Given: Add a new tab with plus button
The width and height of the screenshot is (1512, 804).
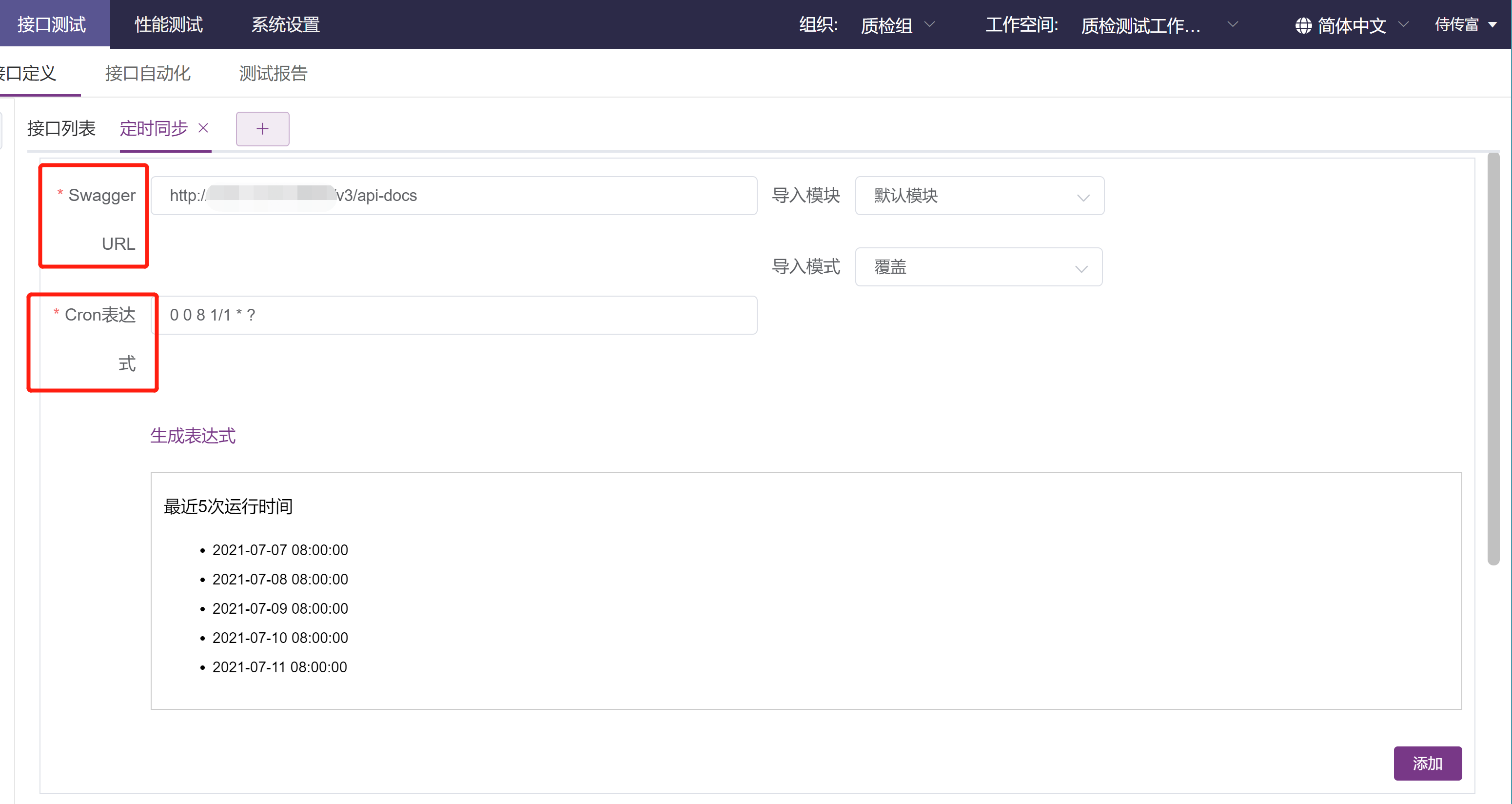Looking at the screenshot, I should [262, 129].
